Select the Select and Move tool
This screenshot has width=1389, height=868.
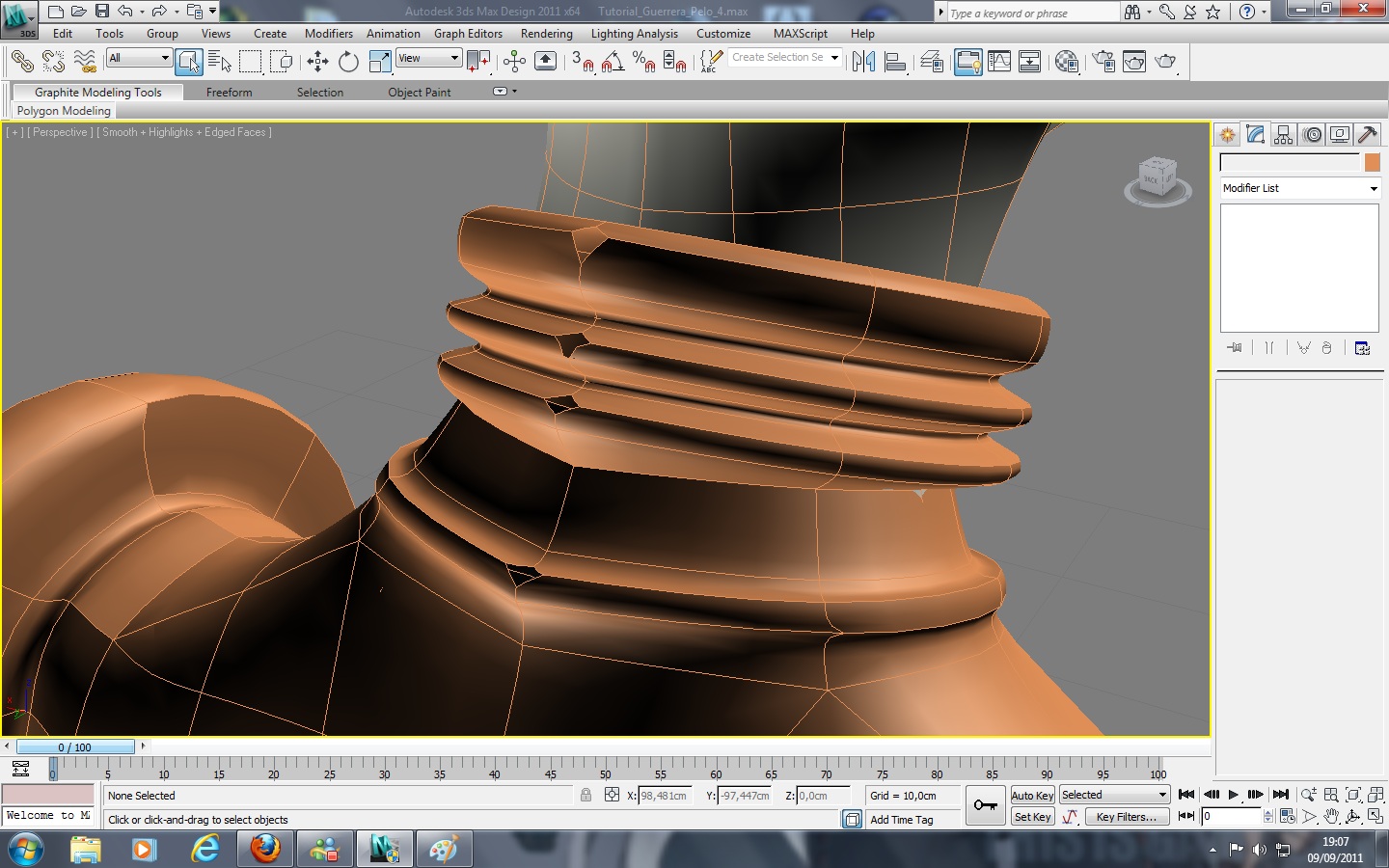(x=317, y=63)
